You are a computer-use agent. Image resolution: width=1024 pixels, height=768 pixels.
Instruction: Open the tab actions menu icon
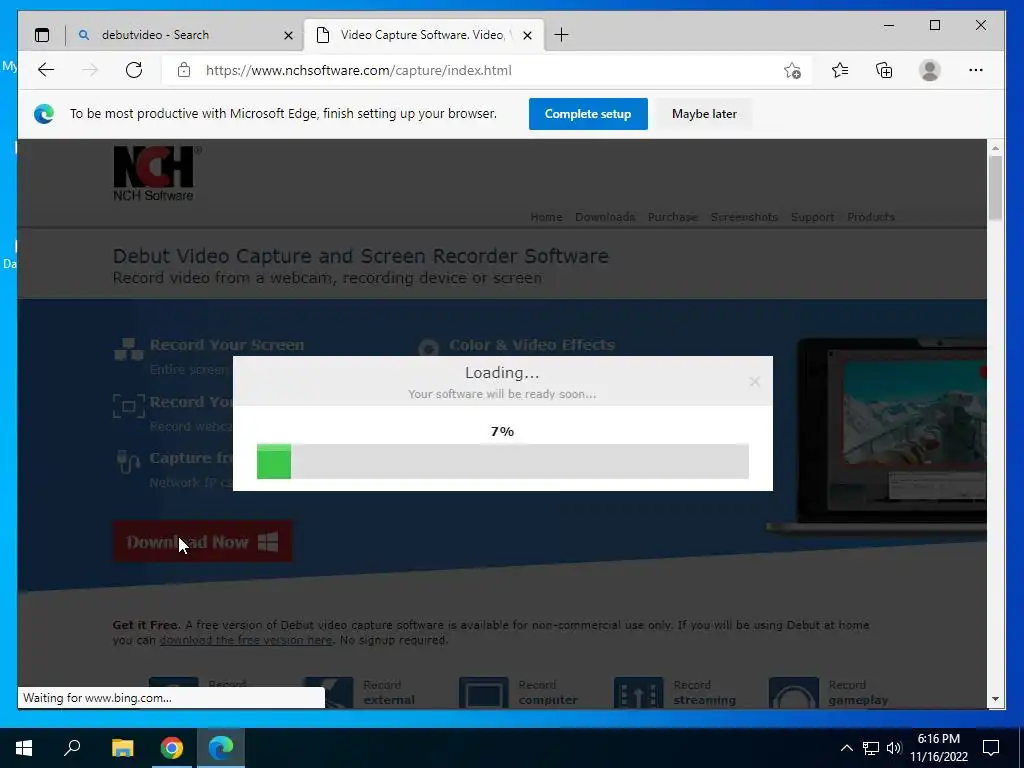click(42, 35)
